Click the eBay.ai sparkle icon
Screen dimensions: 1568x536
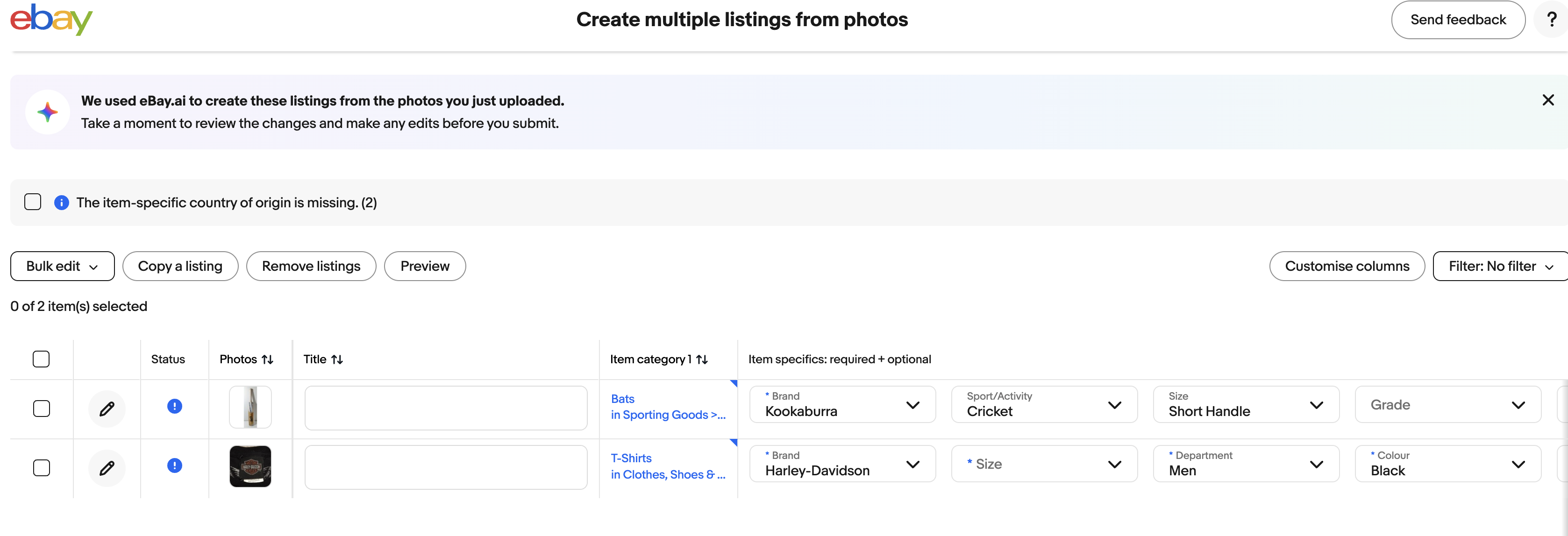coord(48,112)
